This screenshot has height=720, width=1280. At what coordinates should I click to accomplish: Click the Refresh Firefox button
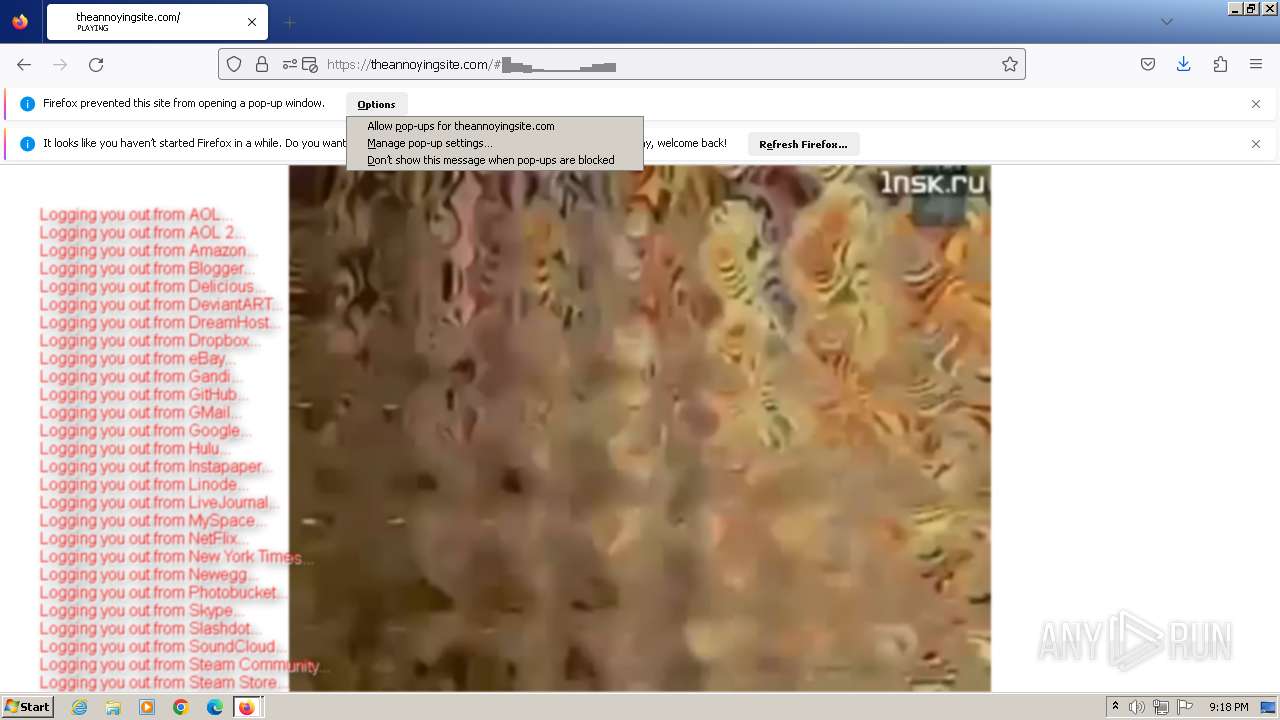pyautogui.click(x=803, y=144)
